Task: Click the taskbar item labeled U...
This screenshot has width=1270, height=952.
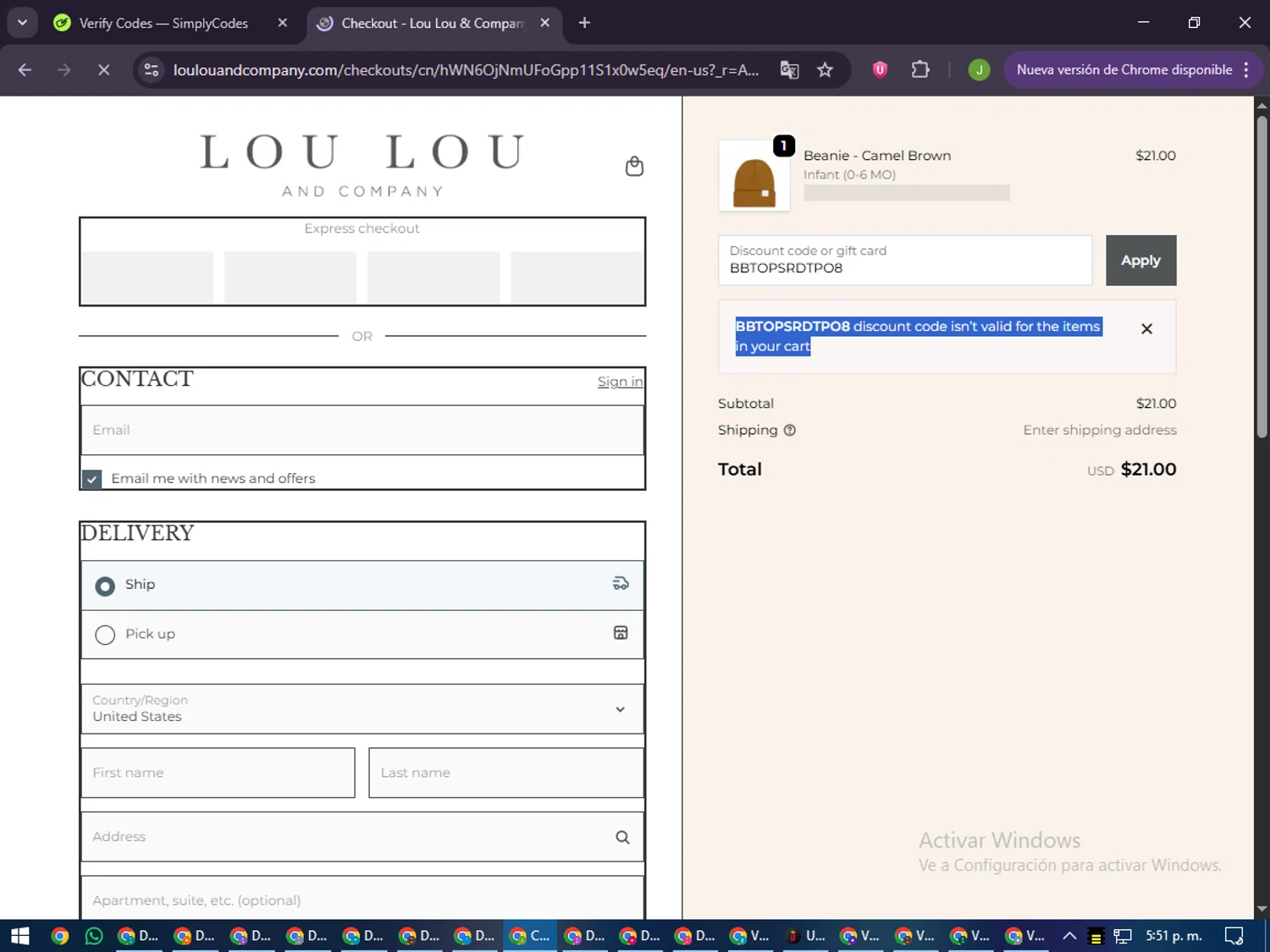Action: 804,936
